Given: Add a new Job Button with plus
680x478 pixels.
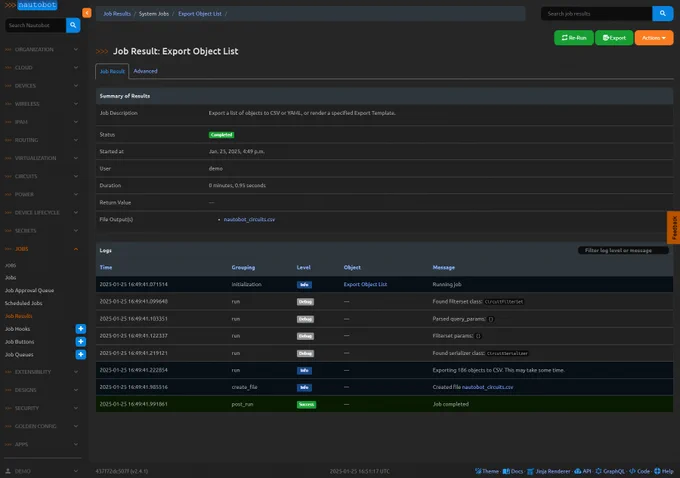Looking at the screenshot, I should [x=81, y=342].
